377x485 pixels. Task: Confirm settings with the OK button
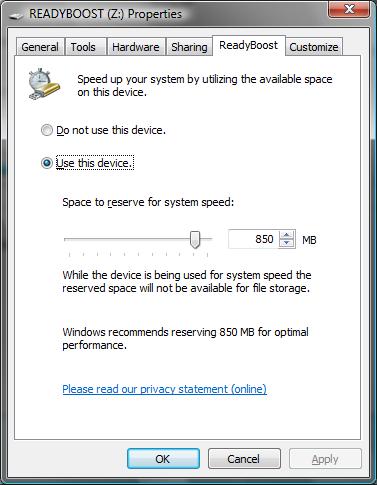click(x=163, y=459)
